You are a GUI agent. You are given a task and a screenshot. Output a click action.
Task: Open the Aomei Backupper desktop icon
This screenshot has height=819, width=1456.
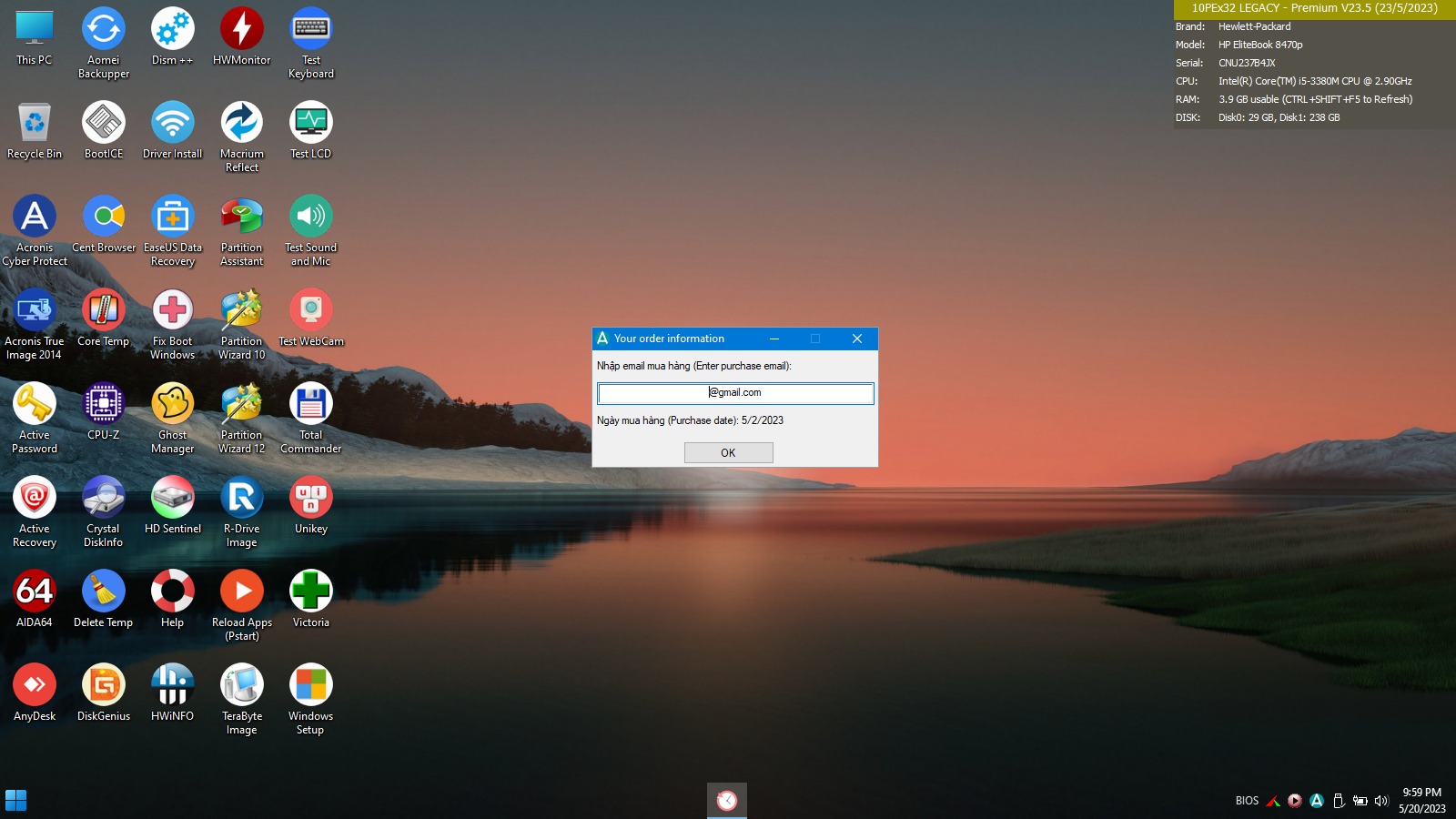[x=104, y=30]
